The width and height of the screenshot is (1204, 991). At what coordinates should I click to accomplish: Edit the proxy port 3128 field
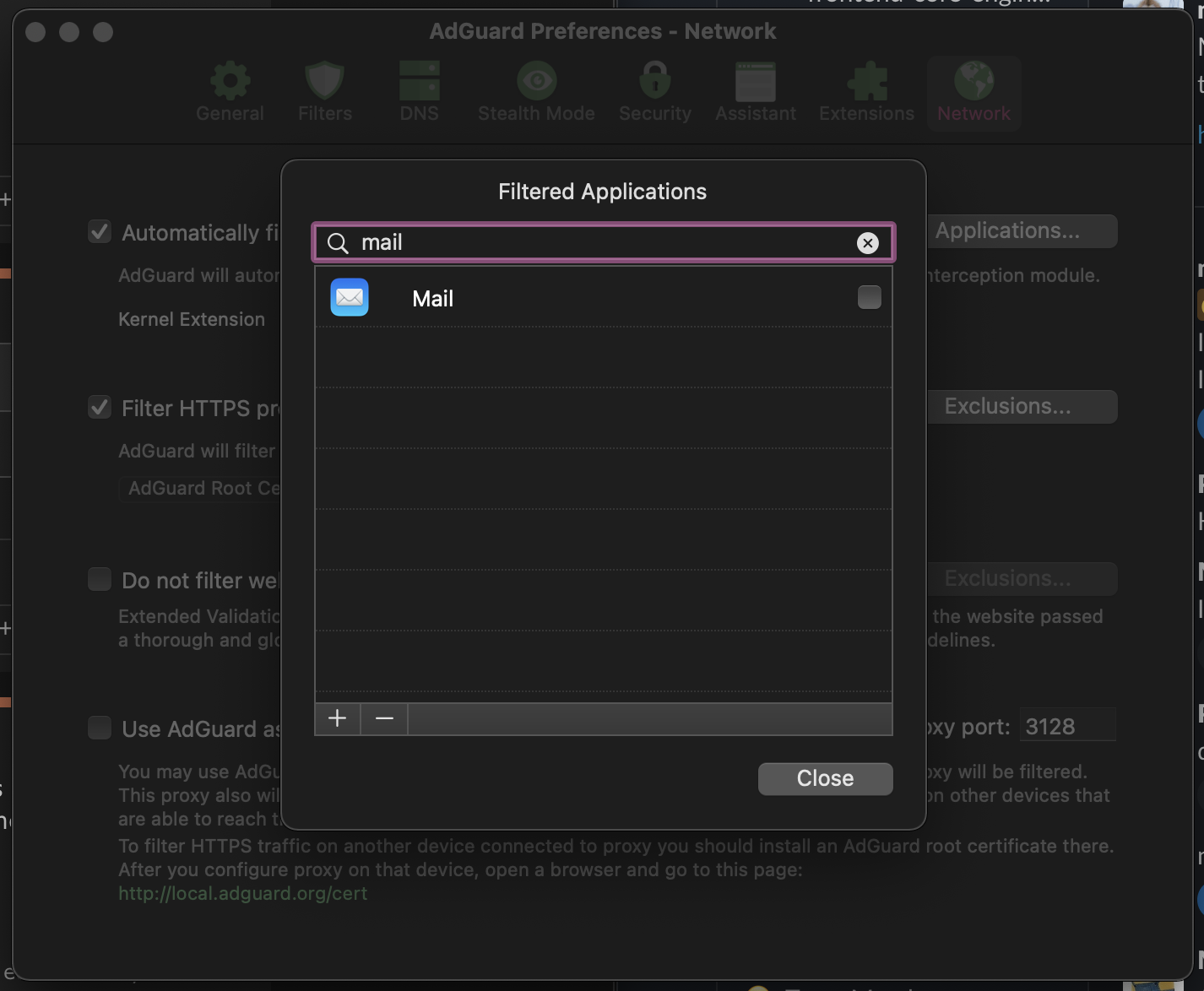(1068, 727)
